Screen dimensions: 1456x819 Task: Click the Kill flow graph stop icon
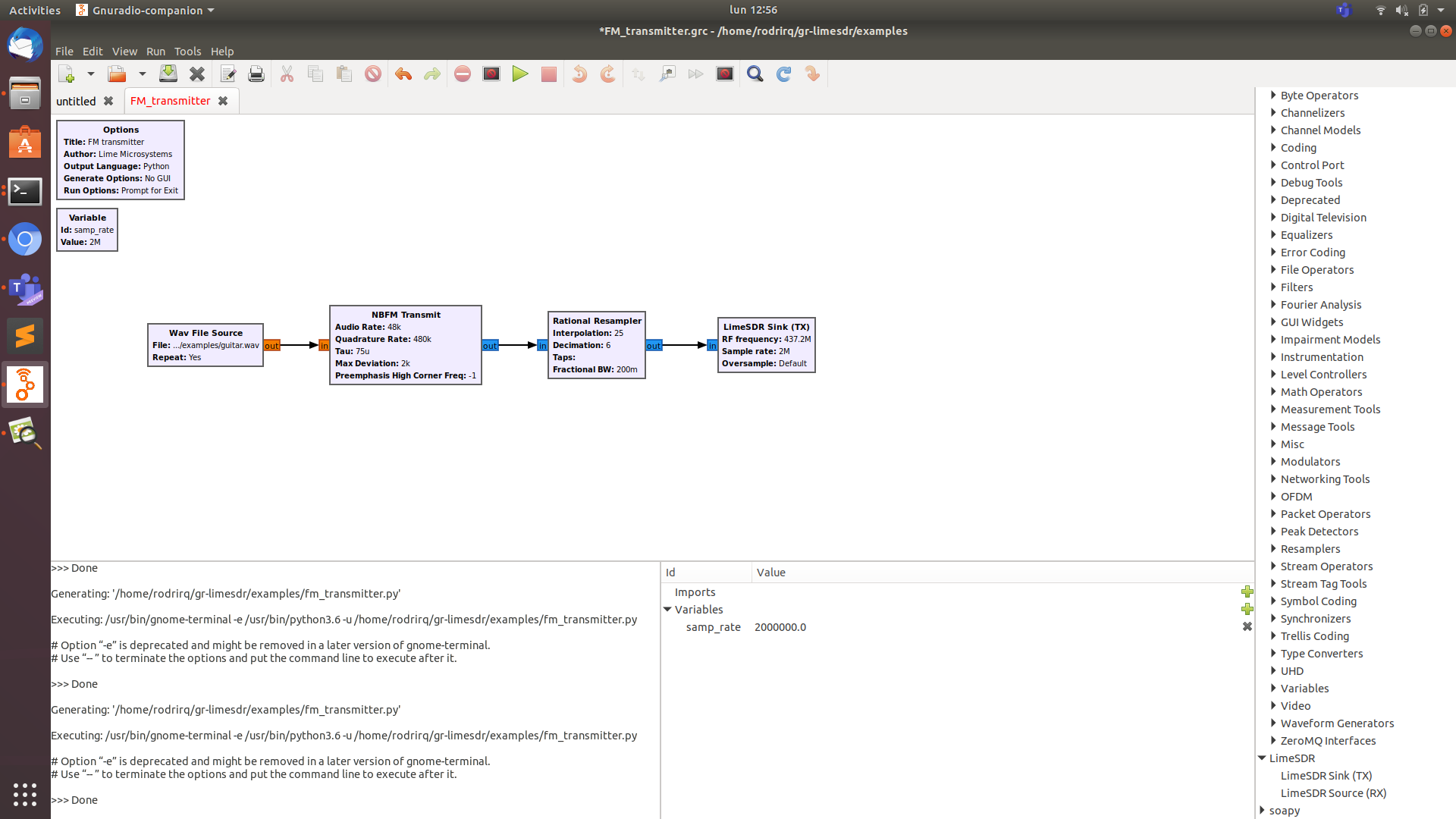549,74
